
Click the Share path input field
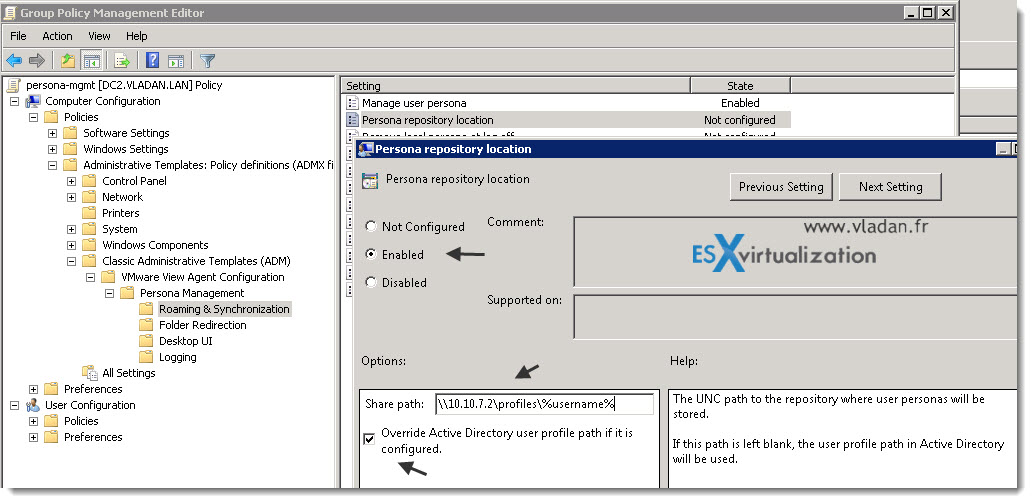pos(545,404)
